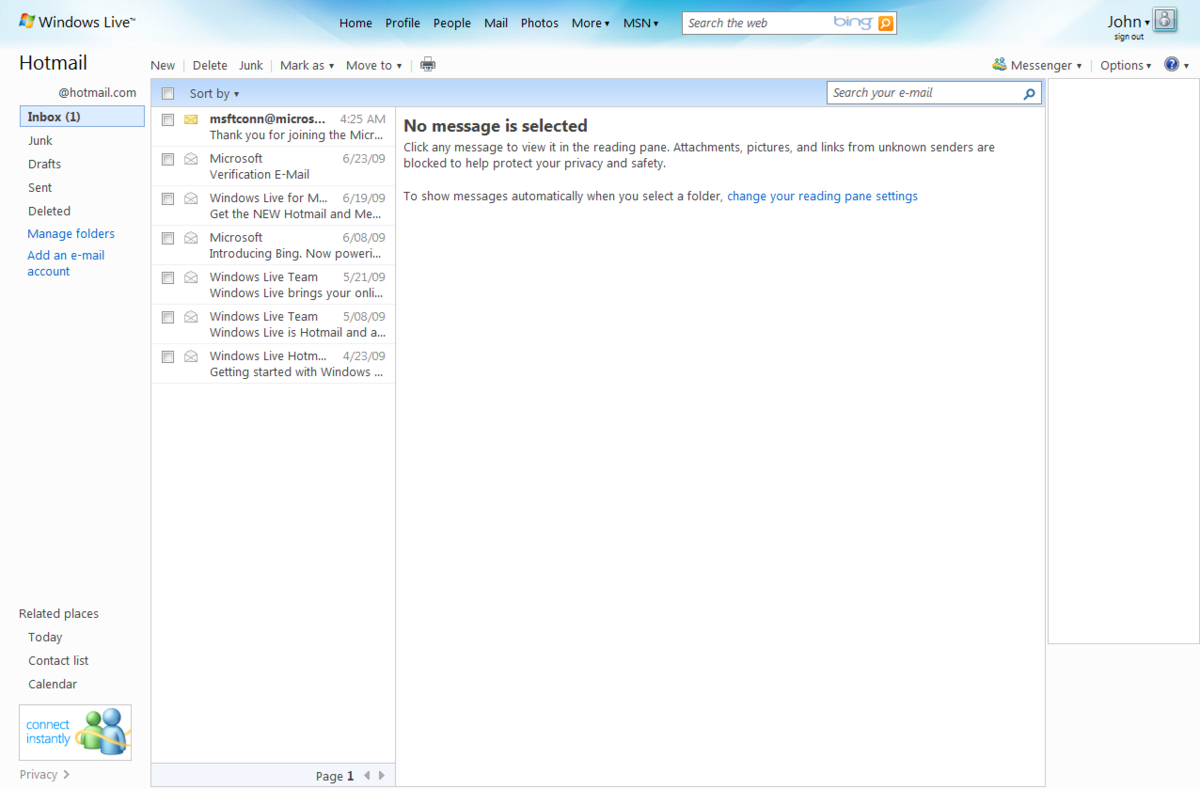1200x789 pixels.
Task: Check the Microsoft Verification E-Mail checkbox
Action: 168,159
